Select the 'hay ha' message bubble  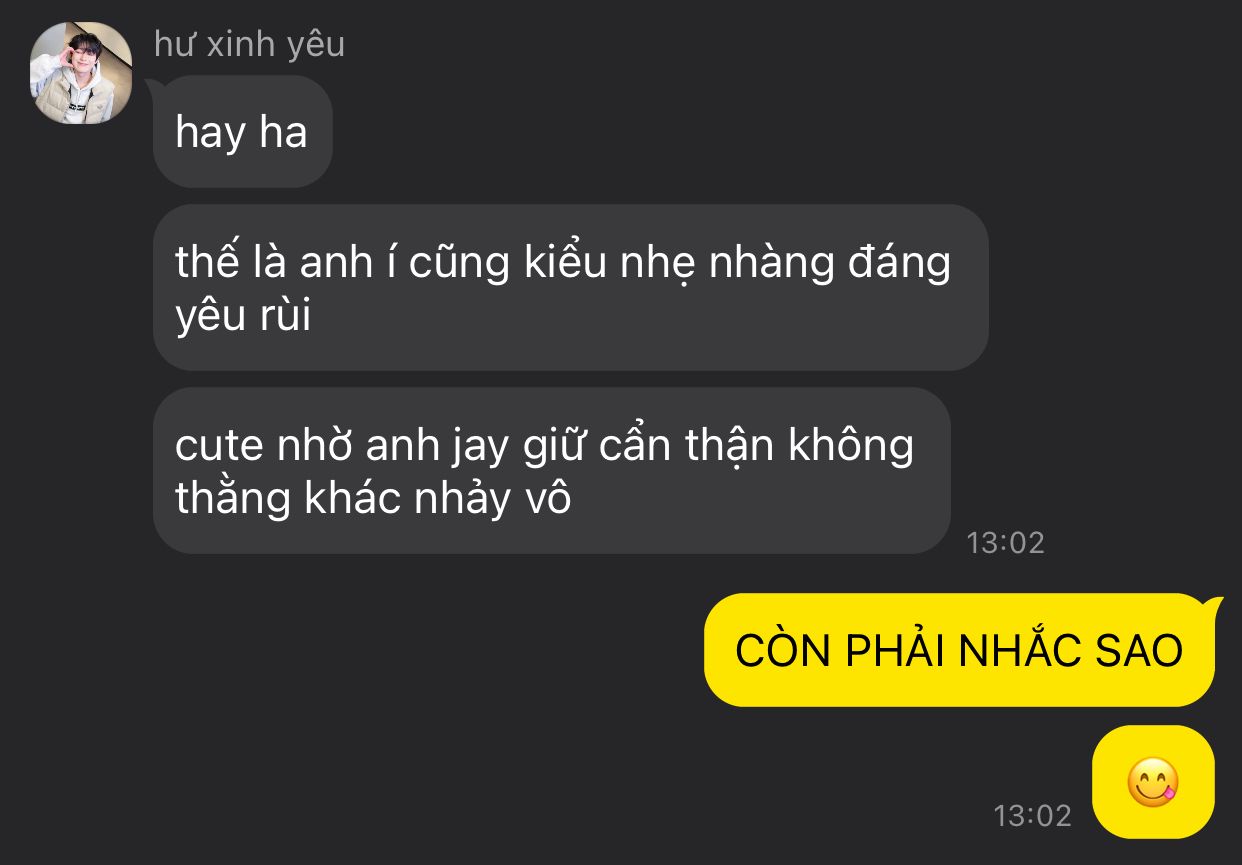tap(242, 132)
